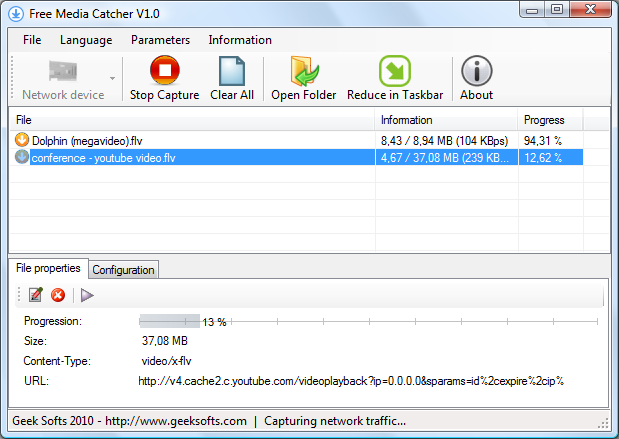This screenshot has width=619, height=439.
Task: Open the Language menu
Action: pyautogui.click(x=86, y=40)
